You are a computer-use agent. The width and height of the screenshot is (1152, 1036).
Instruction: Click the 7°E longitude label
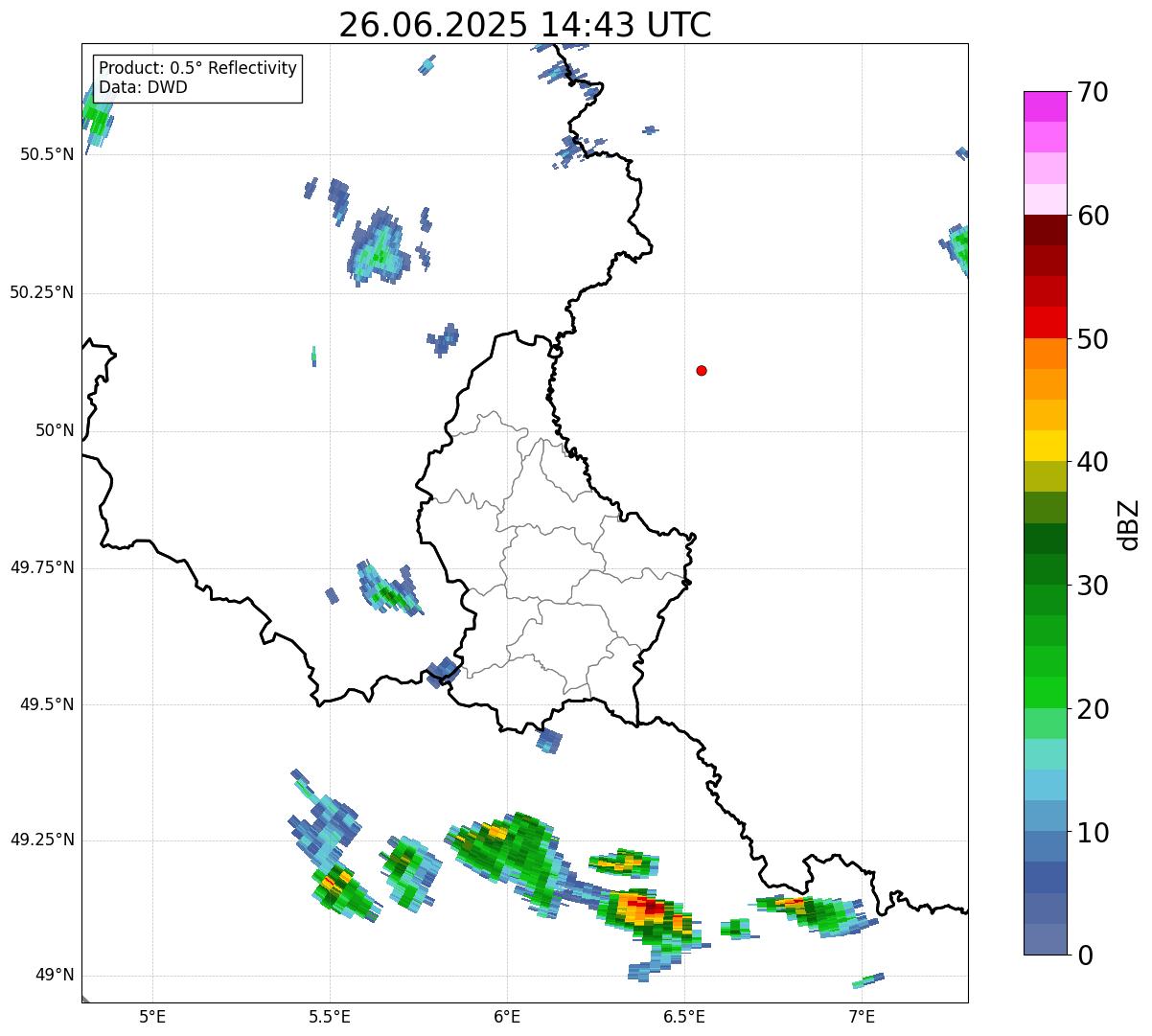click(x=862, y=1017)
